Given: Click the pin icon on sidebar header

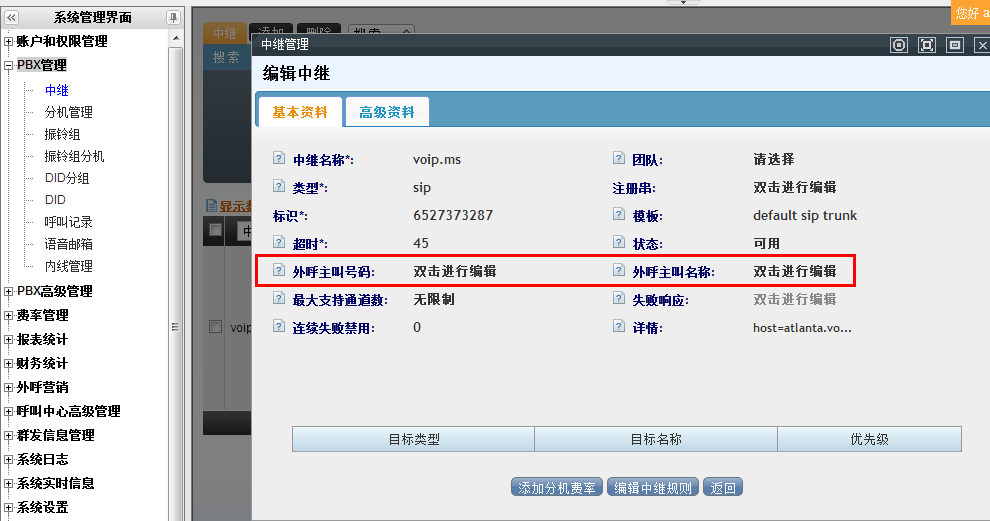Looking at the screenshot, I should pos(173,17).
